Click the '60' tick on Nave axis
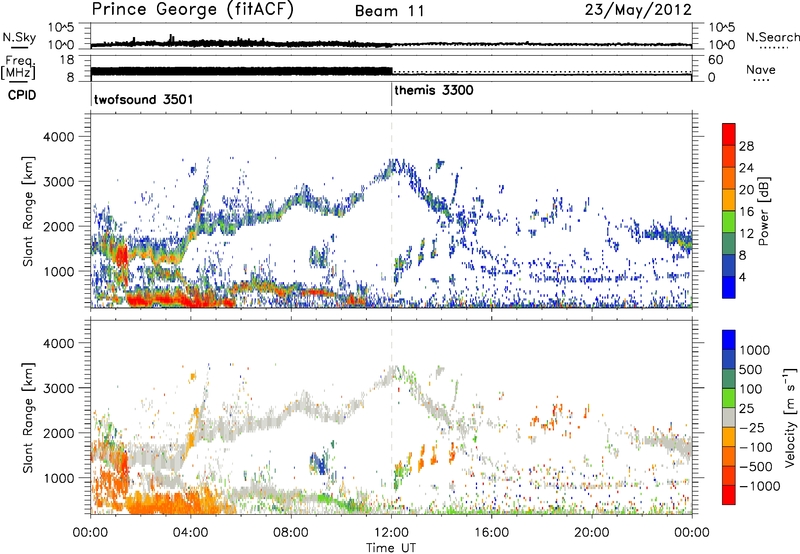 pos(715,60)
